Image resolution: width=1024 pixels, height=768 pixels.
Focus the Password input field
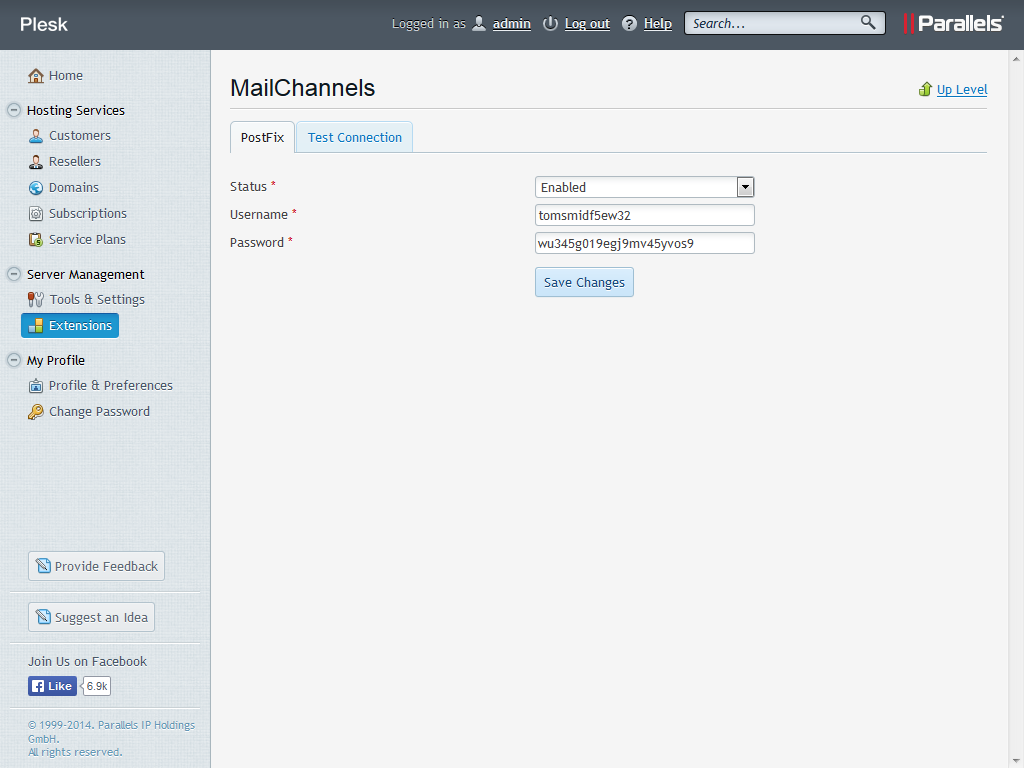645,244
